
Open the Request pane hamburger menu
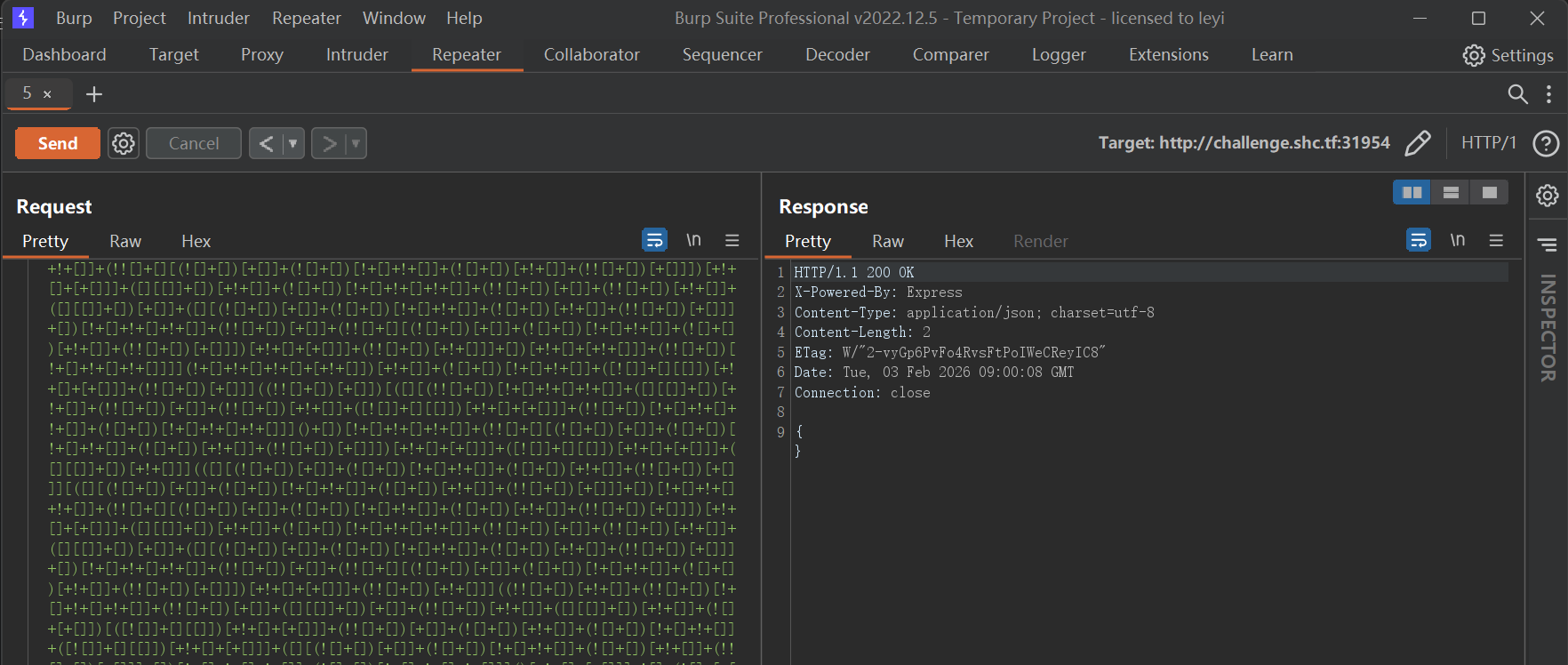[x=732, y=240]
